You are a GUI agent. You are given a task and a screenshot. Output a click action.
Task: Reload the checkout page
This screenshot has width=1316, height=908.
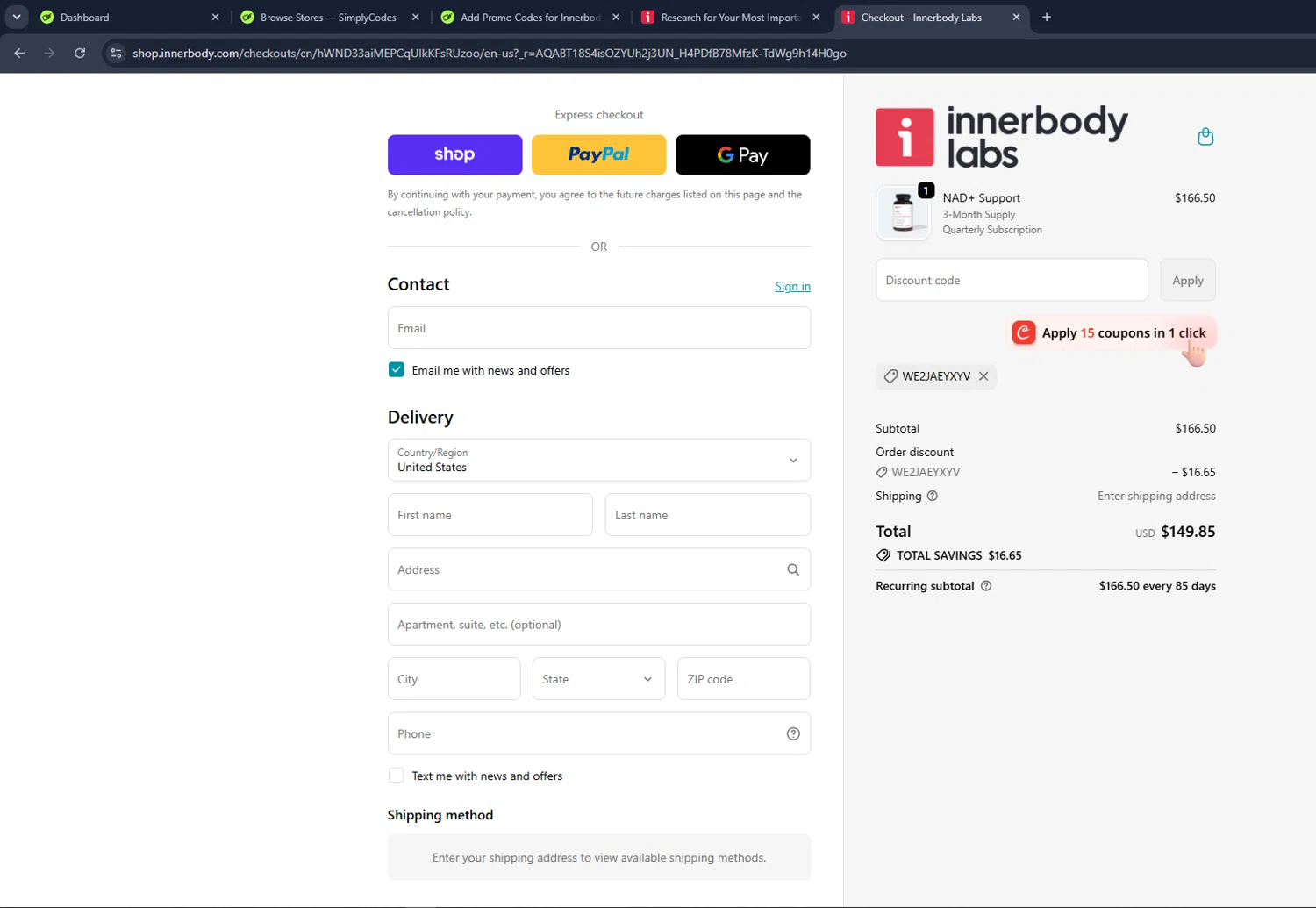80,54
